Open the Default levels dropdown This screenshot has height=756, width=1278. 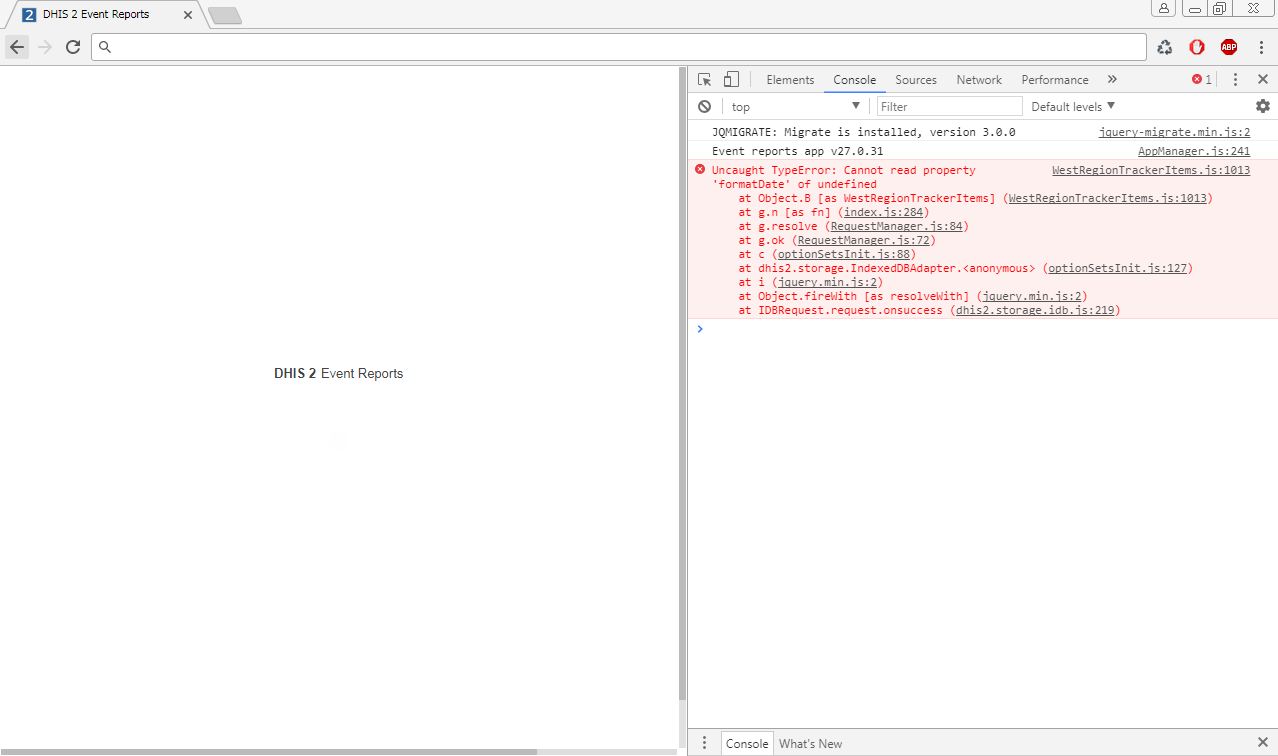click(1072, 106)
